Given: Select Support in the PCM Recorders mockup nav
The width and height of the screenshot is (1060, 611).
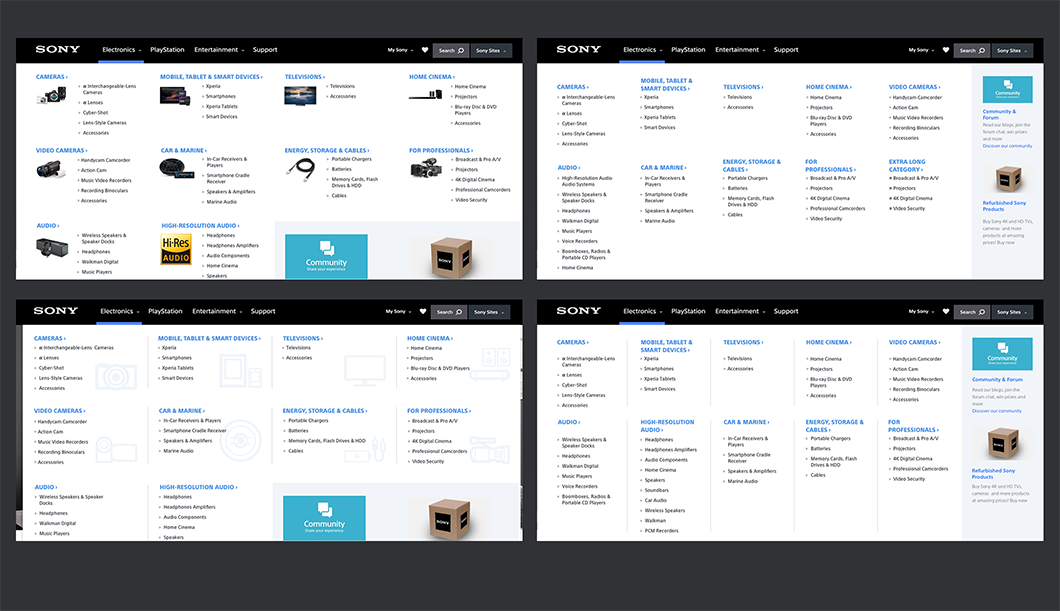Looking at the screenshot, I should coord(786,312).
